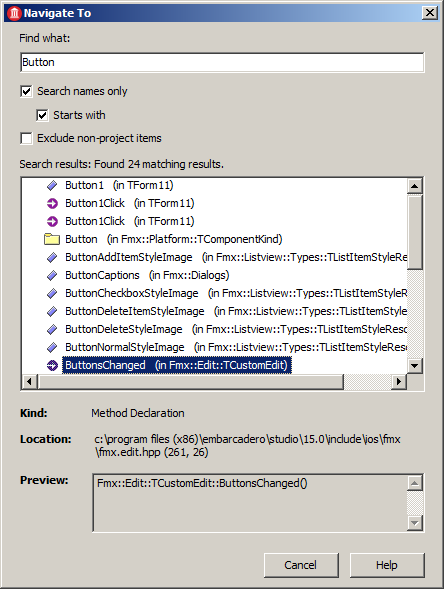Image resolution: width=444 pixels, height=589 pixels.
Task: Enable Exclude non-project items
Action: (26, 138)
